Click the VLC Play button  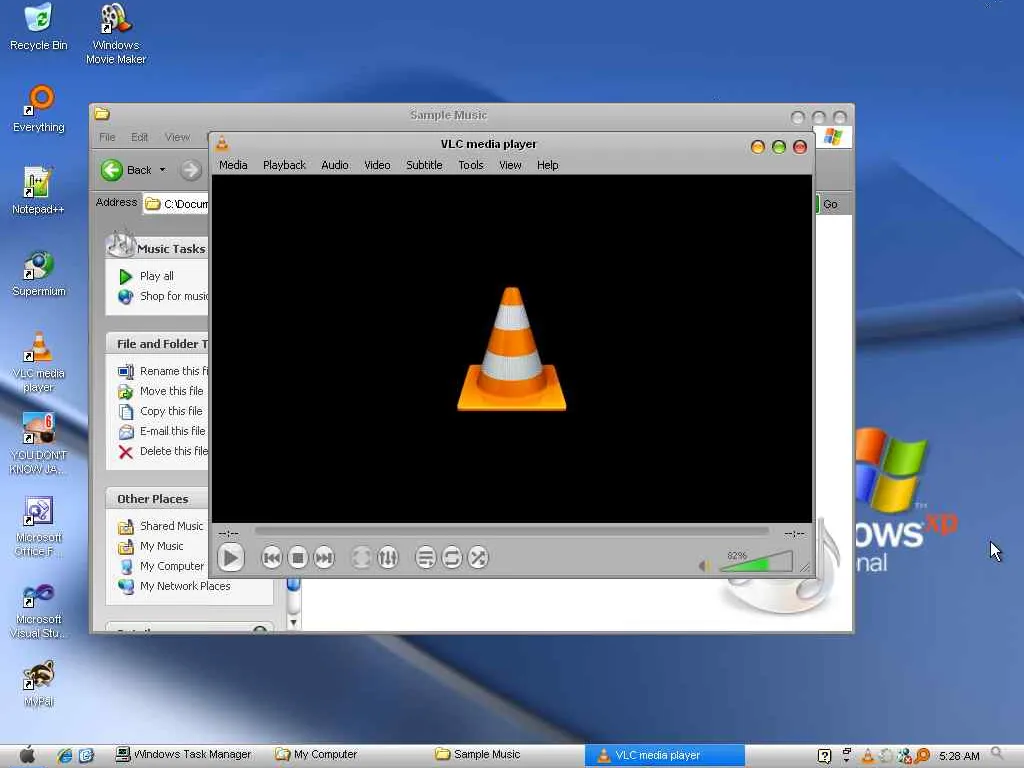(231, 558)
